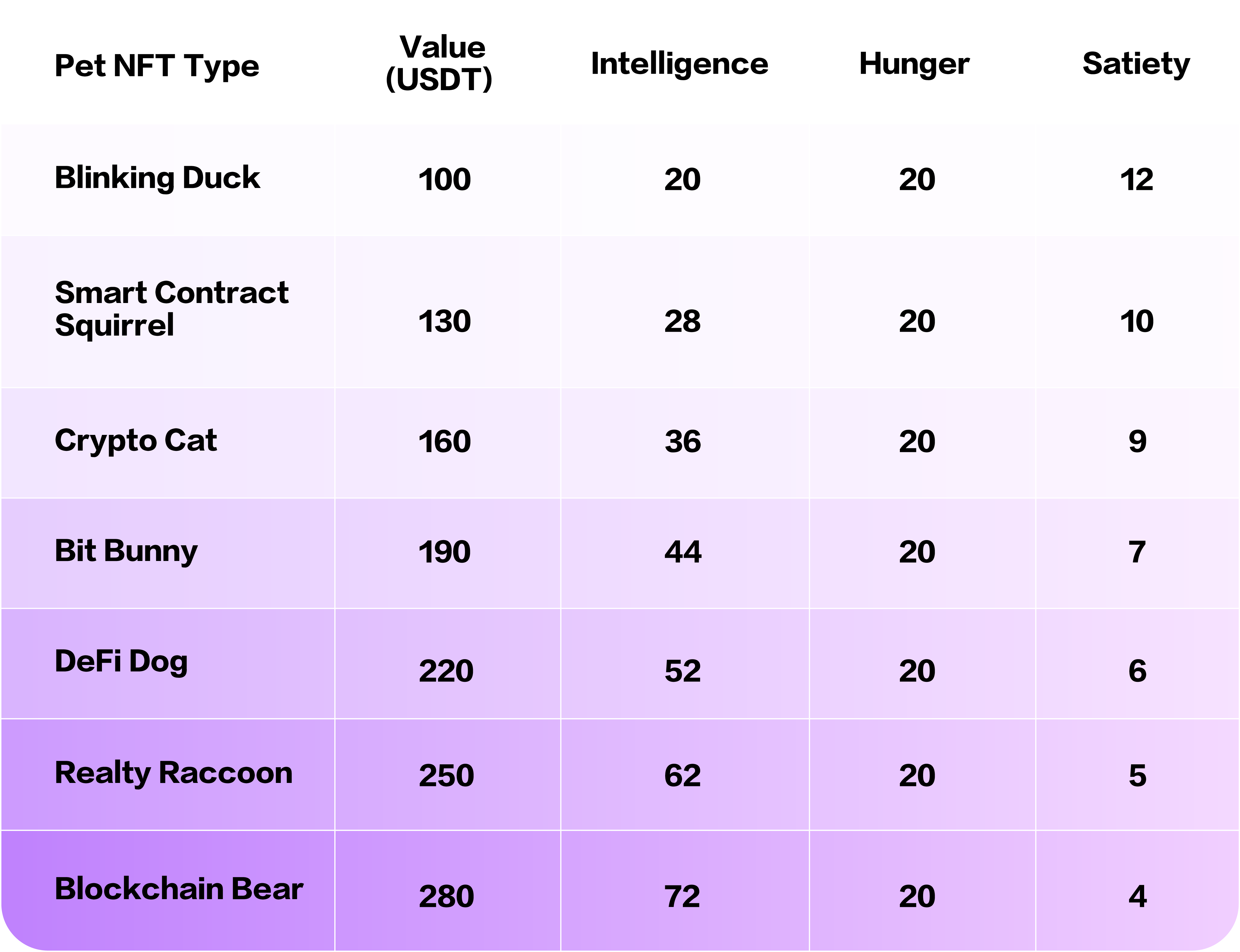This screenshot has height=952, width=1240.
Task: Select intelligence value 72 for Blockchain Bear
Action: 682,897
